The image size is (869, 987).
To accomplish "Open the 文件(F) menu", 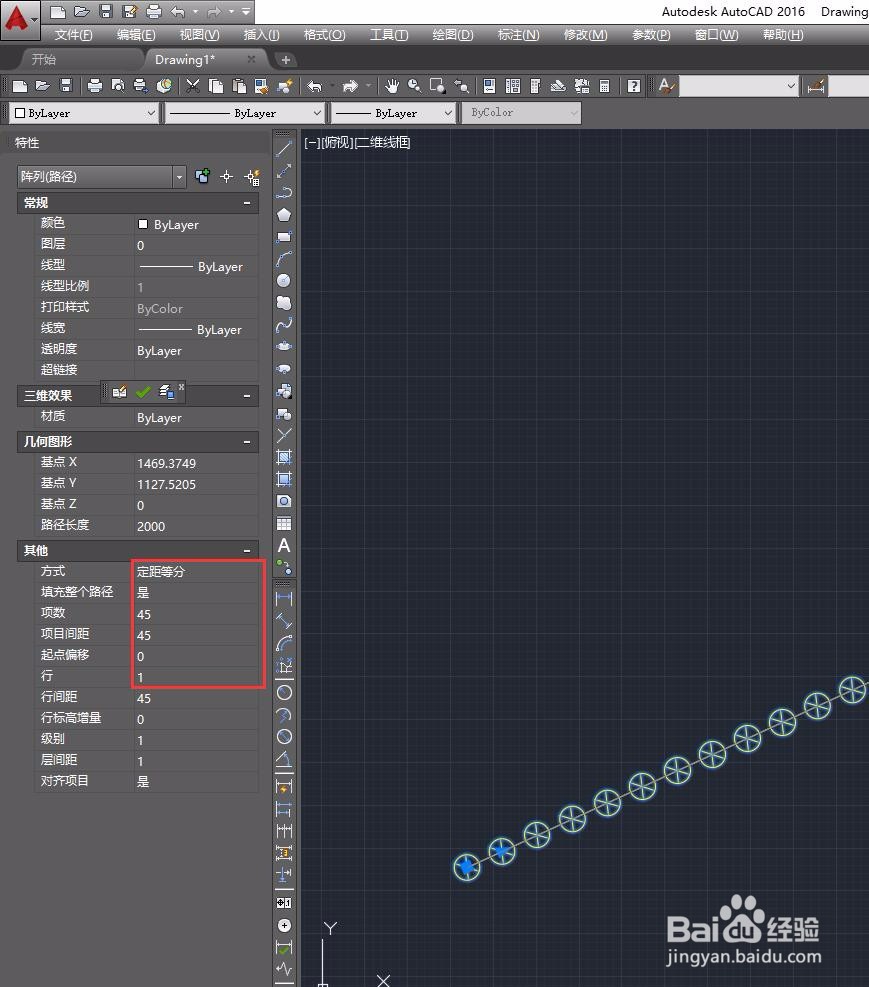I will [73, 35].
